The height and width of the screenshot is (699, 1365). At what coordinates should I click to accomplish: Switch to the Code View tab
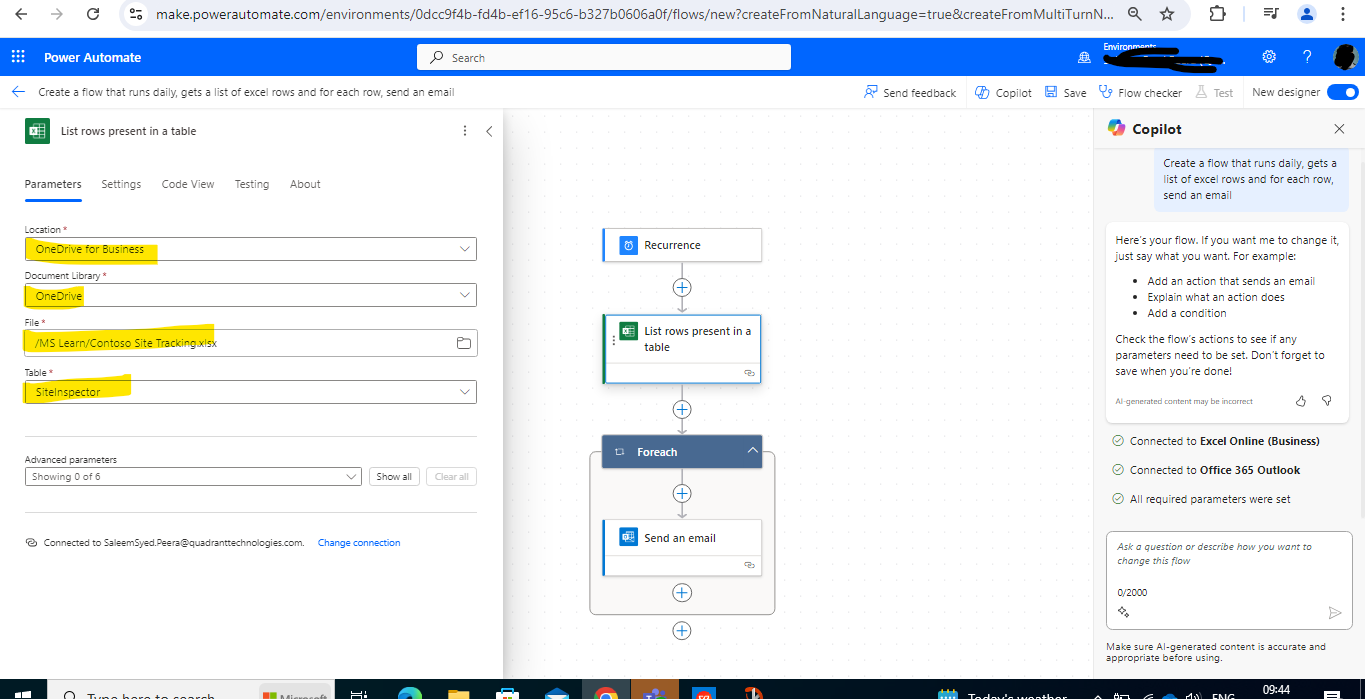click(x=188, y=184)
